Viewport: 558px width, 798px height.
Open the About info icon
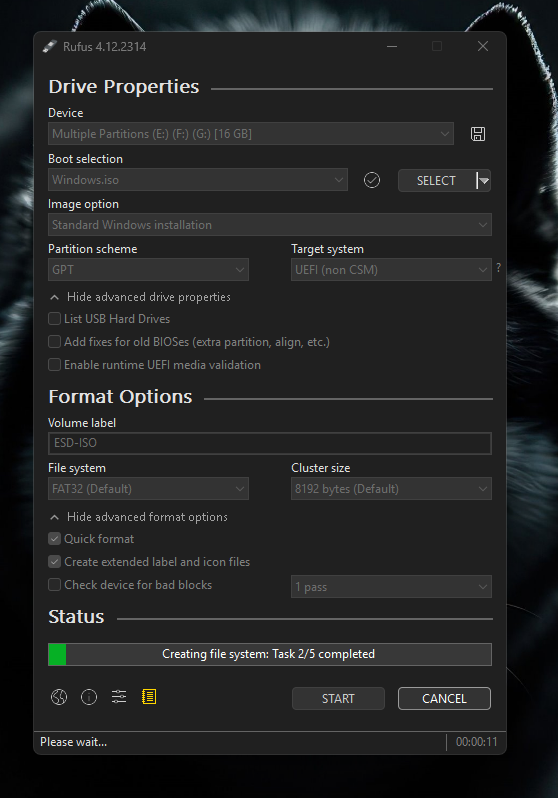89,697
